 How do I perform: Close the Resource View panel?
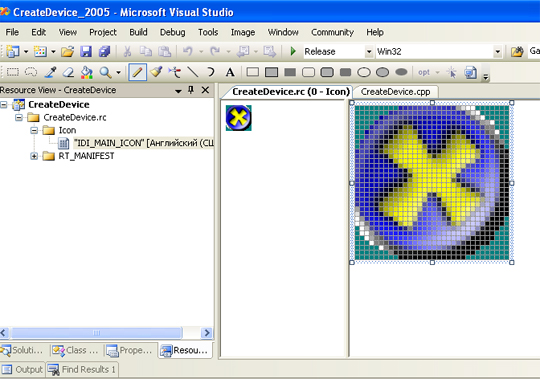pos(205,90)
